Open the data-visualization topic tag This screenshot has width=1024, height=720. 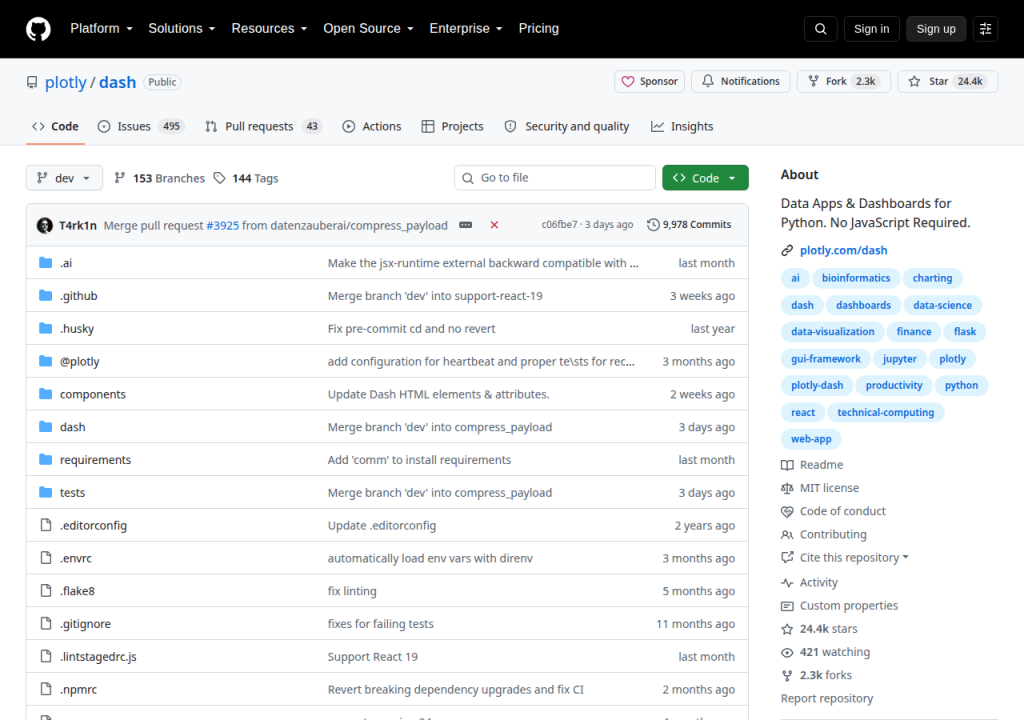[x=833, y=331]
